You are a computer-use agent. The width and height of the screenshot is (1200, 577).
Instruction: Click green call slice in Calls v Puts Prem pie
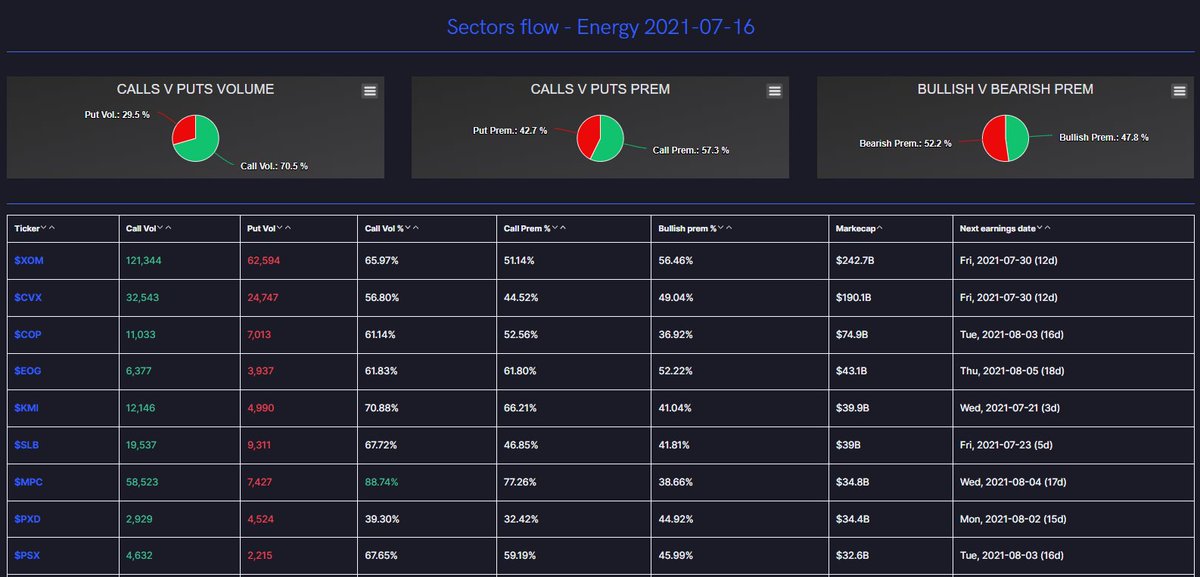pyautogui.click(x=609, y=138)
